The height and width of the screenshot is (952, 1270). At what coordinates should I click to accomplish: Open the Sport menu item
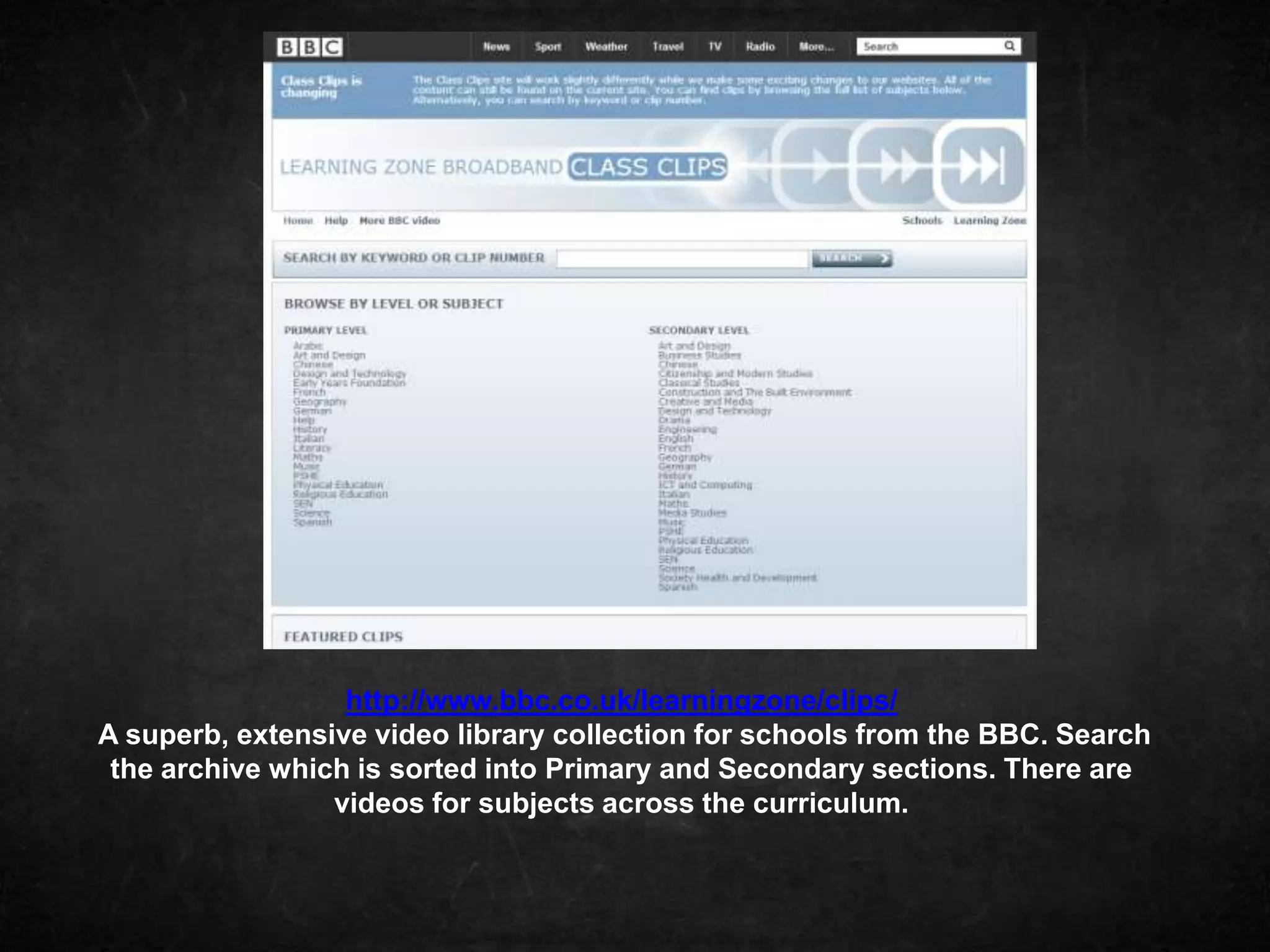pos(548,46)
